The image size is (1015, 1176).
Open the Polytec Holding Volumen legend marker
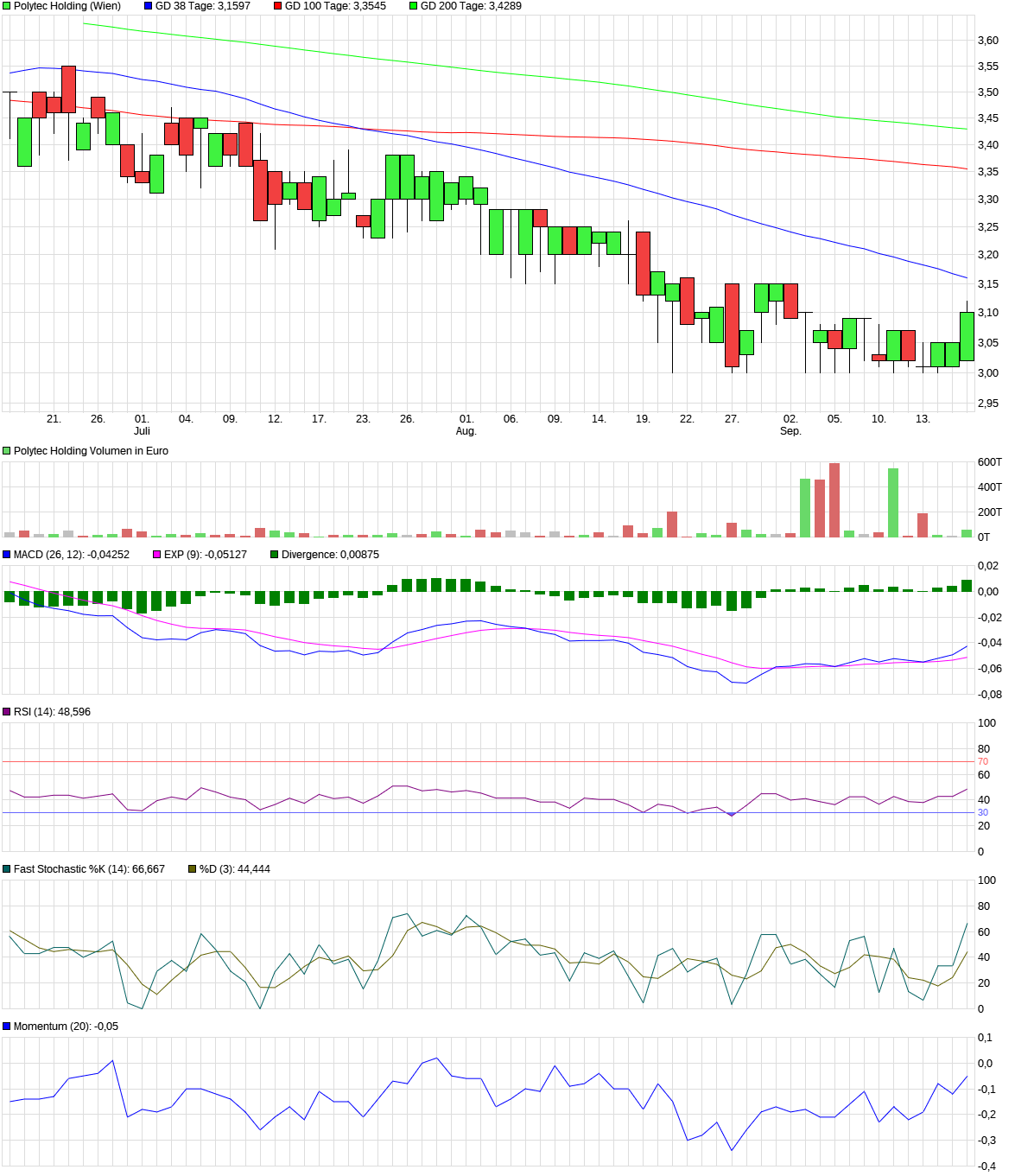[x=7, y=450]
